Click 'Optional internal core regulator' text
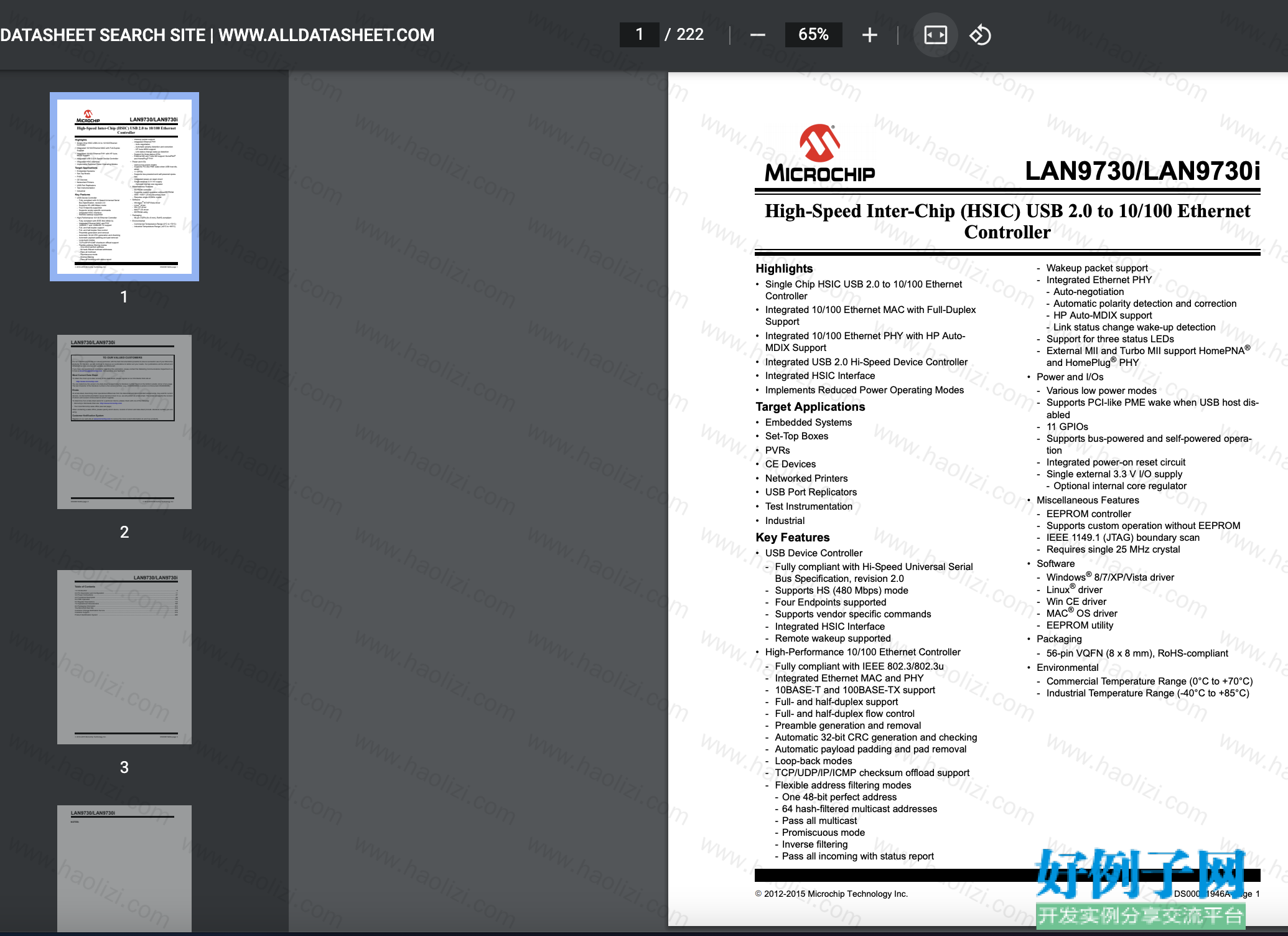 click(1119, 485)
